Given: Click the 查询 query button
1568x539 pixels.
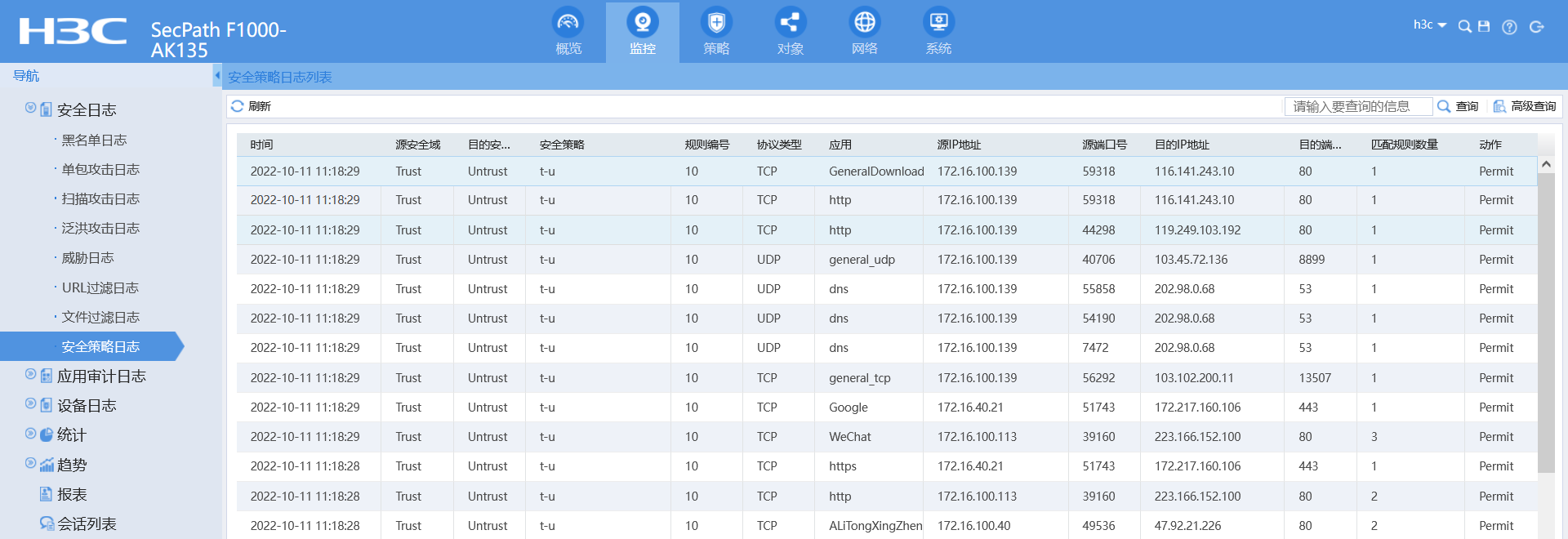Looking at the screenshot, I should 1458,106.
